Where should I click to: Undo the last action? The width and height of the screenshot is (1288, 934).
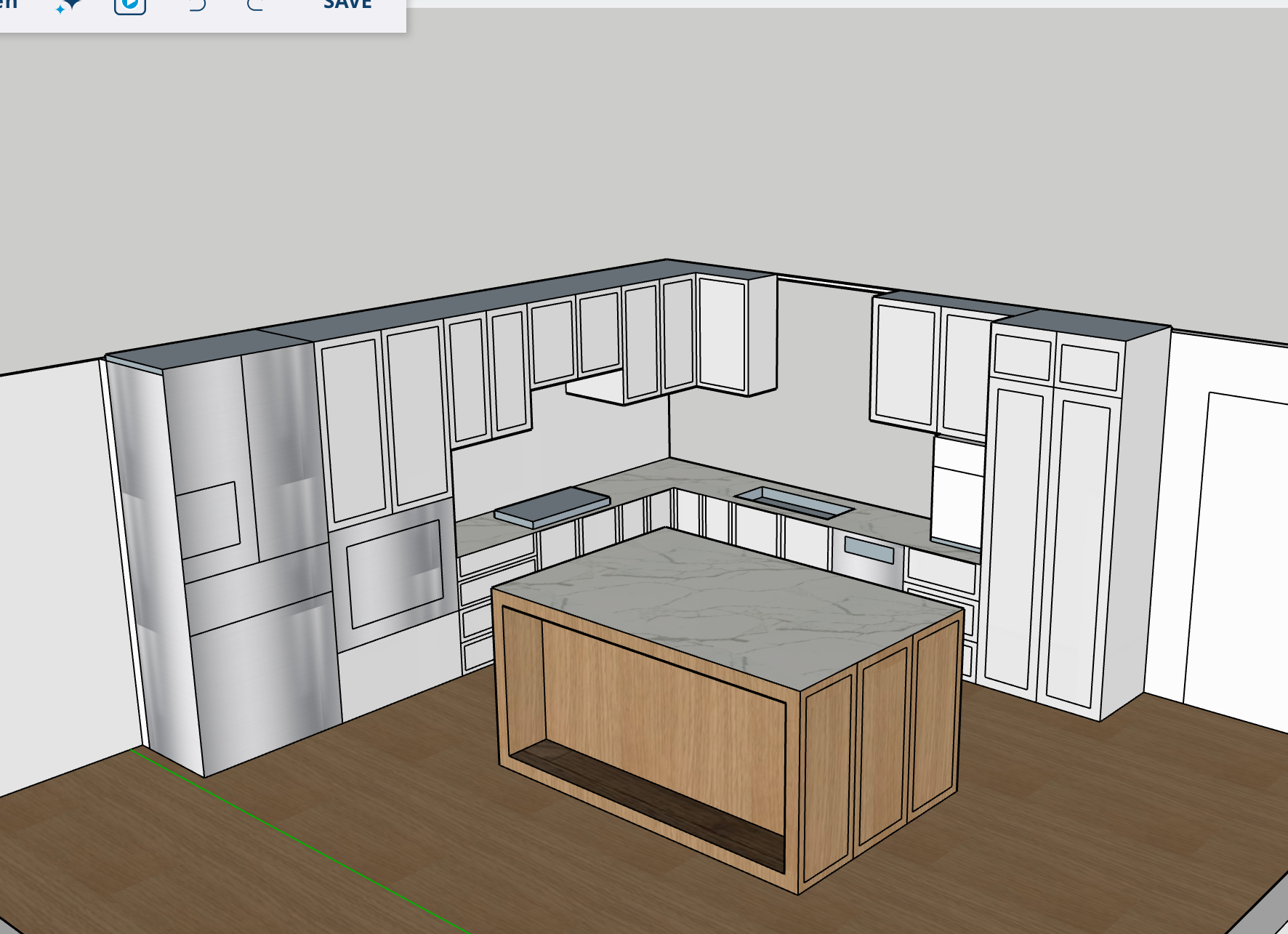[196, 6]
